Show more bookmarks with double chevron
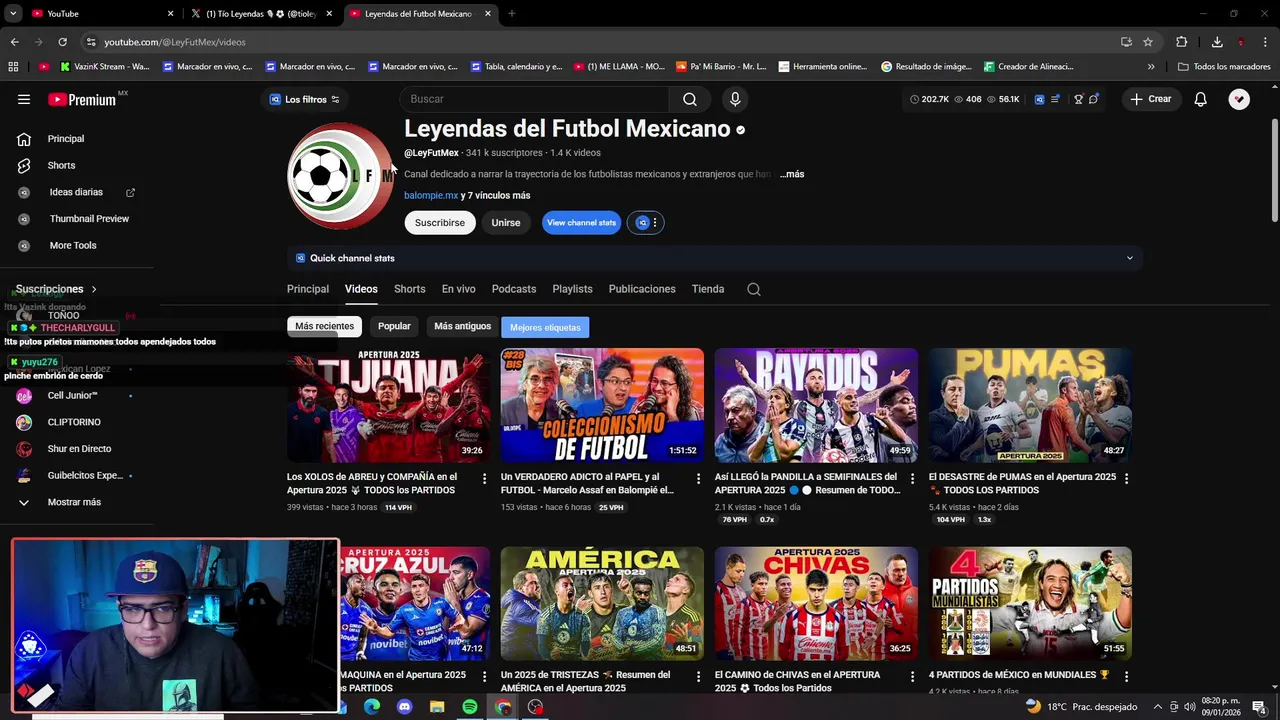Image resolution: width=1280 pixels, height=720 pixels. [1151, 67]
